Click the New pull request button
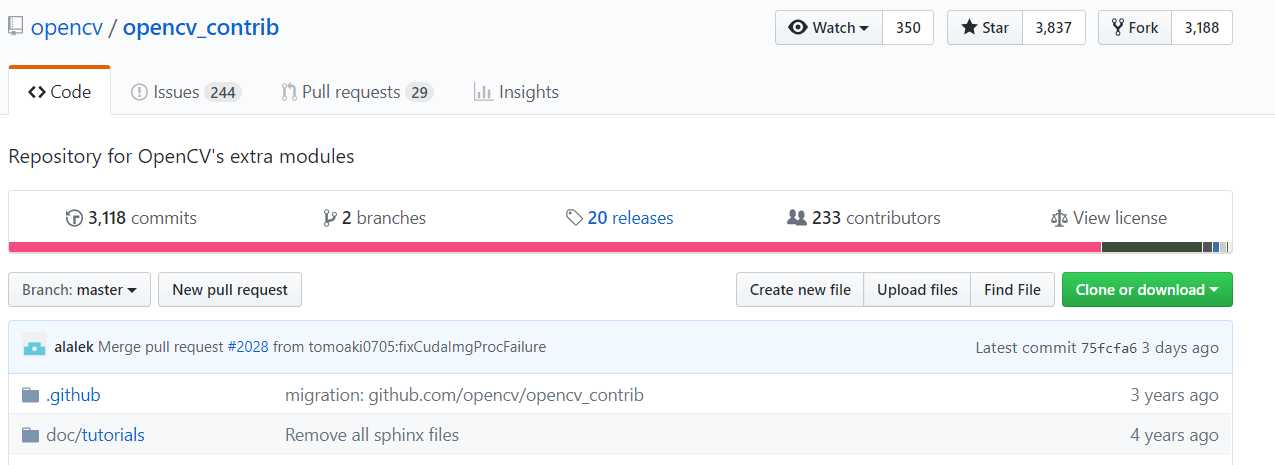Viewport: 1275px width, 465px height. pyautogui.click(x=230, y=290)
